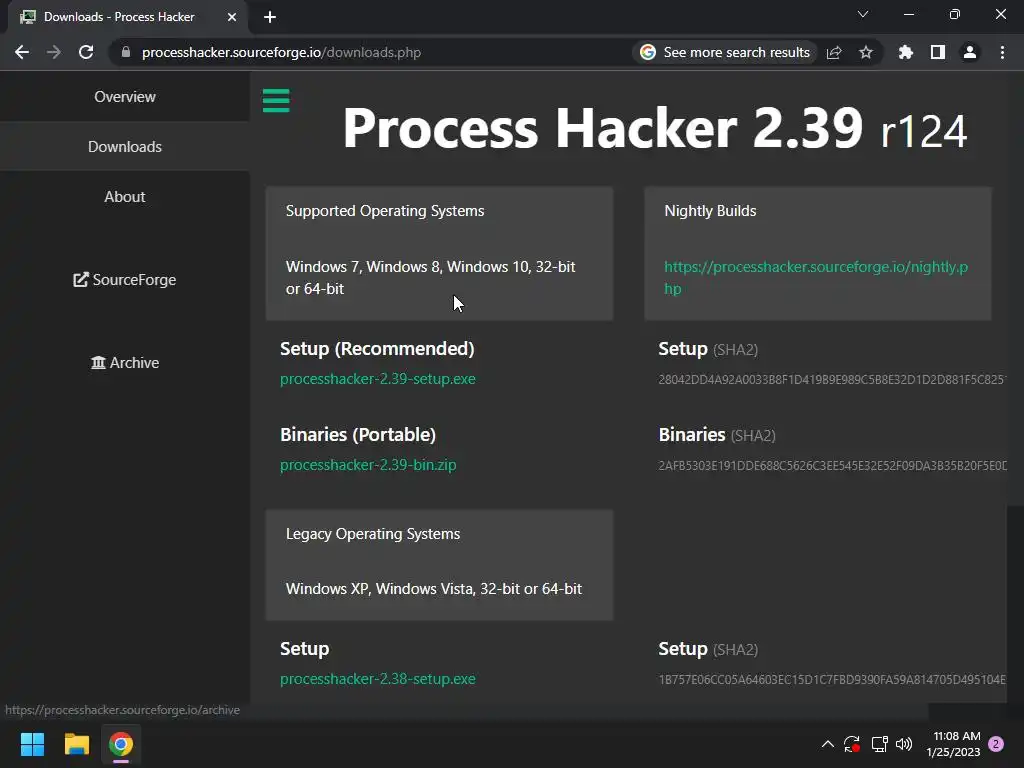Go back with browser back arrow
The height and width of the screenshot is (768, 1024).
(x=22, y=52)
